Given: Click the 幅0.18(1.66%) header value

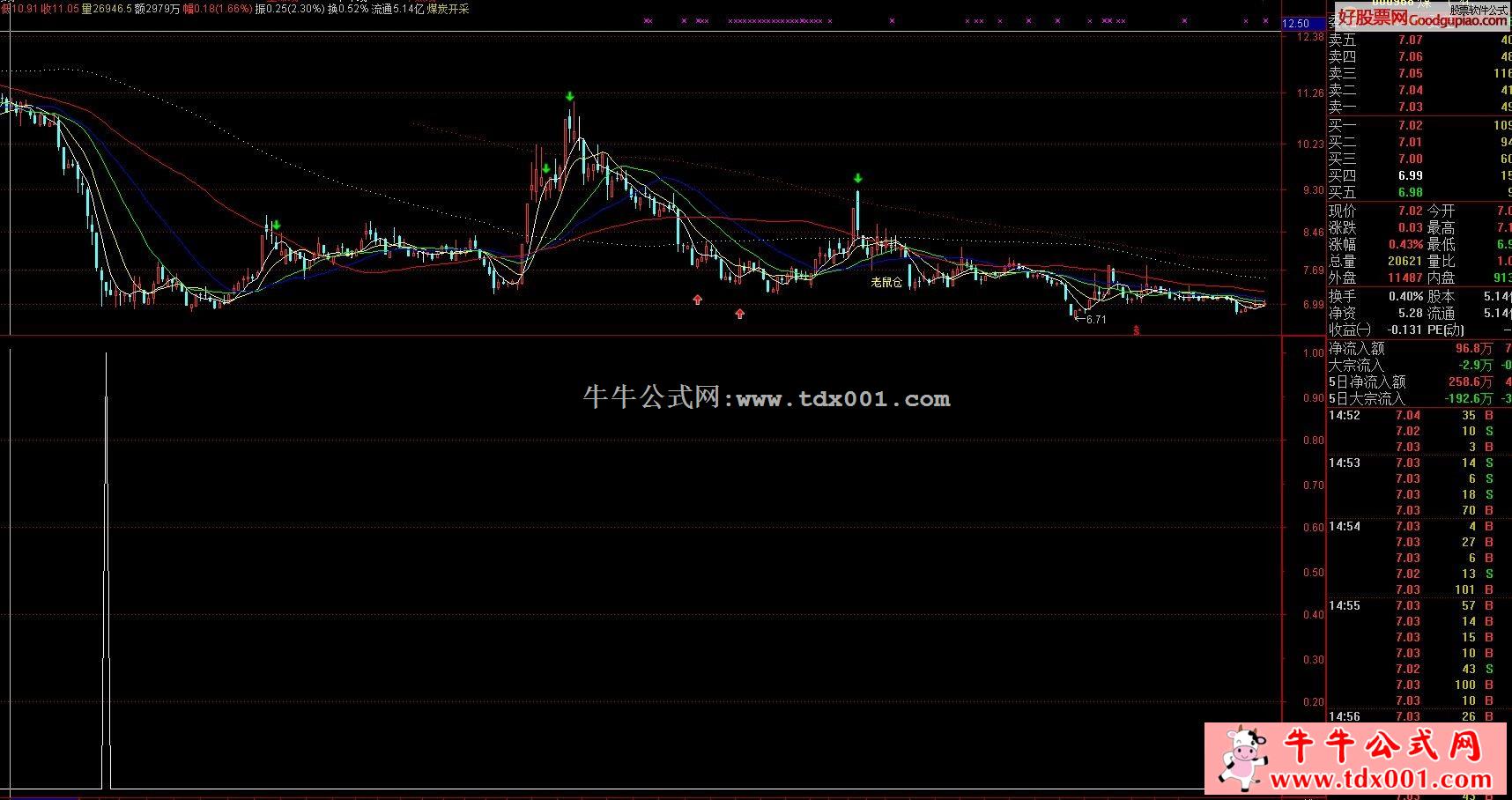Looking at the screenshot, I should [x=217, y=9].
